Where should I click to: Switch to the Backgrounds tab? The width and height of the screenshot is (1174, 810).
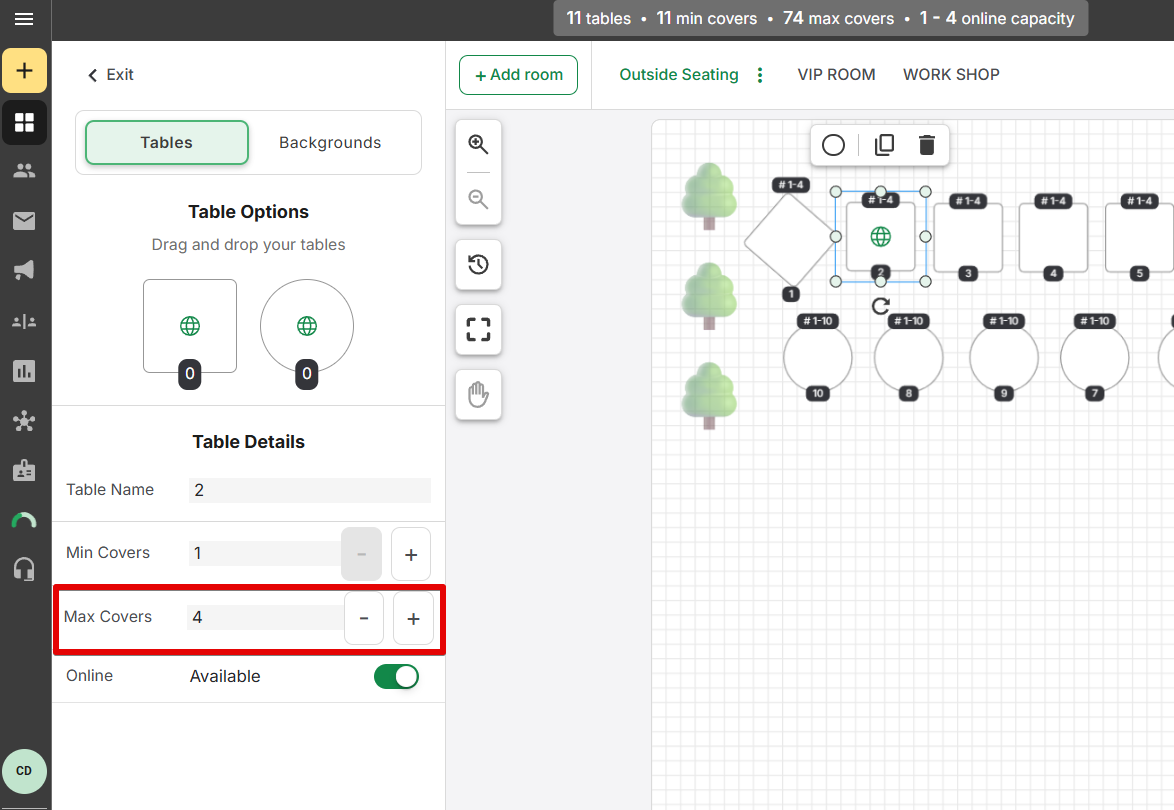[330, 143]
